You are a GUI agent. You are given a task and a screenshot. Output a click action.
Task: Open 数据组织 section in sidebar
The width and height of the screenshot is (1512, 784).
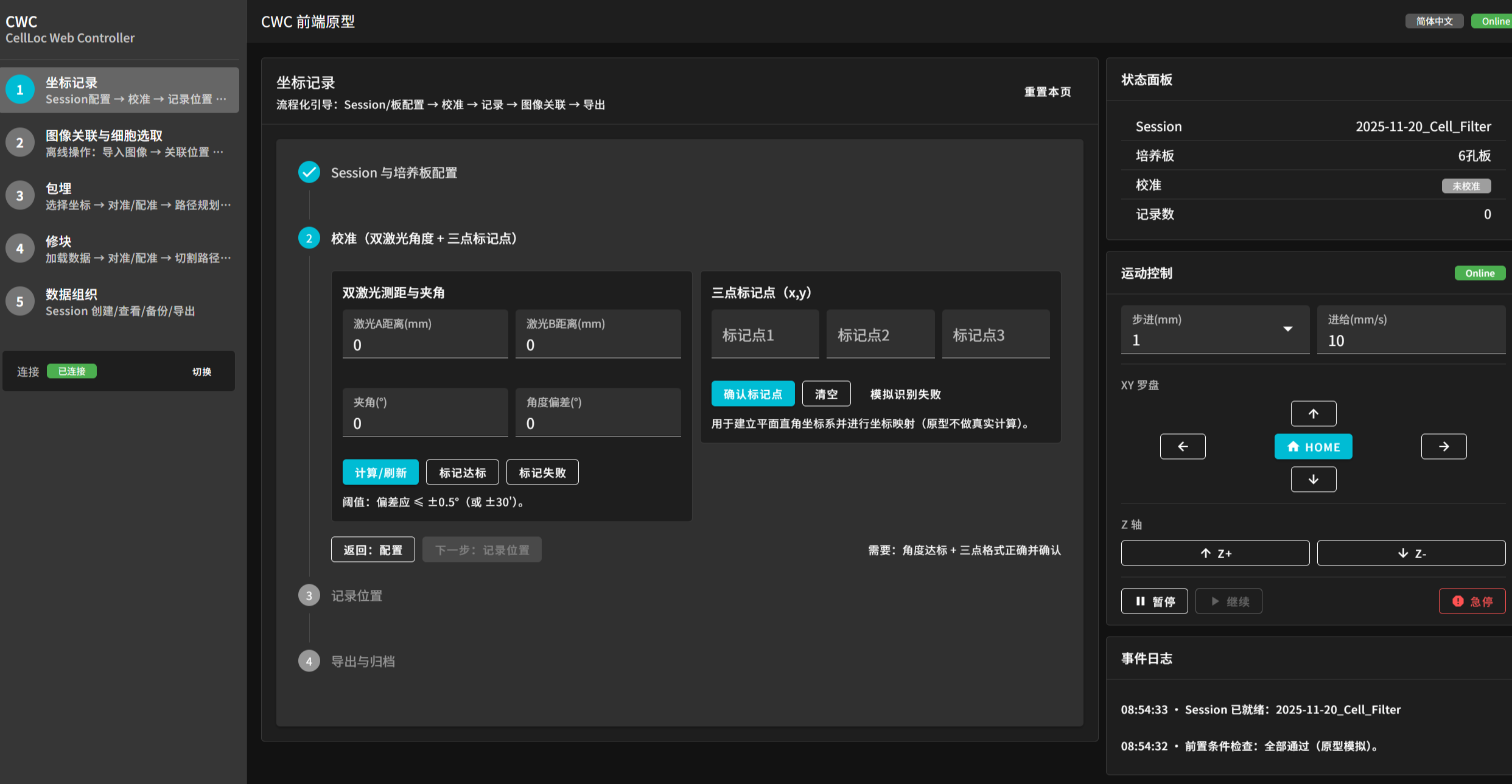pos(120,302)
